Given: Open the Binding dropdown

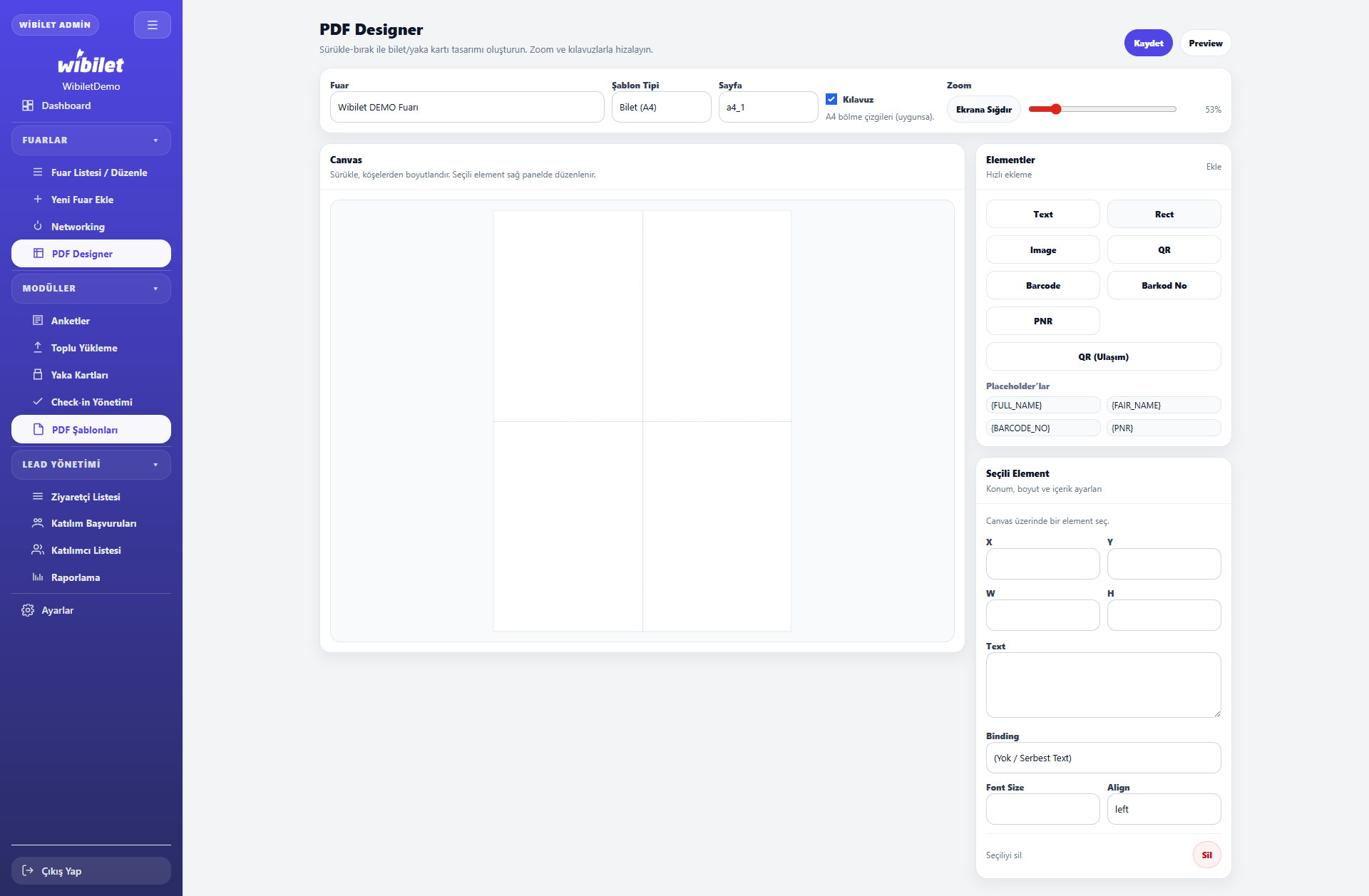Looking at the screenshot, I should 1103,758.
